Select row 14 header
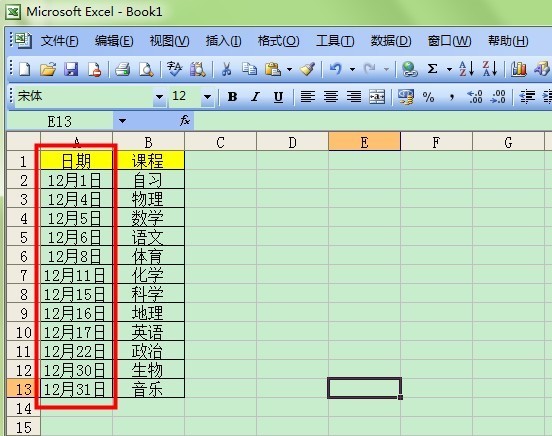 pos(24,408)
